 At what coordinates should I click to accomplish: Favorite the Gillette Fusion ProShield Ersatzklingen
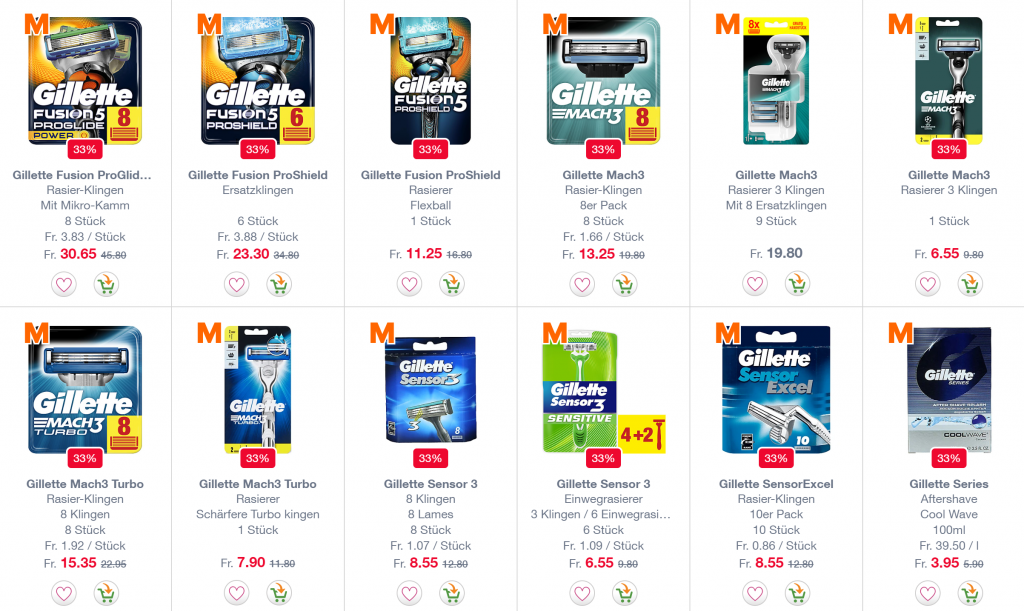coord(236,285)
